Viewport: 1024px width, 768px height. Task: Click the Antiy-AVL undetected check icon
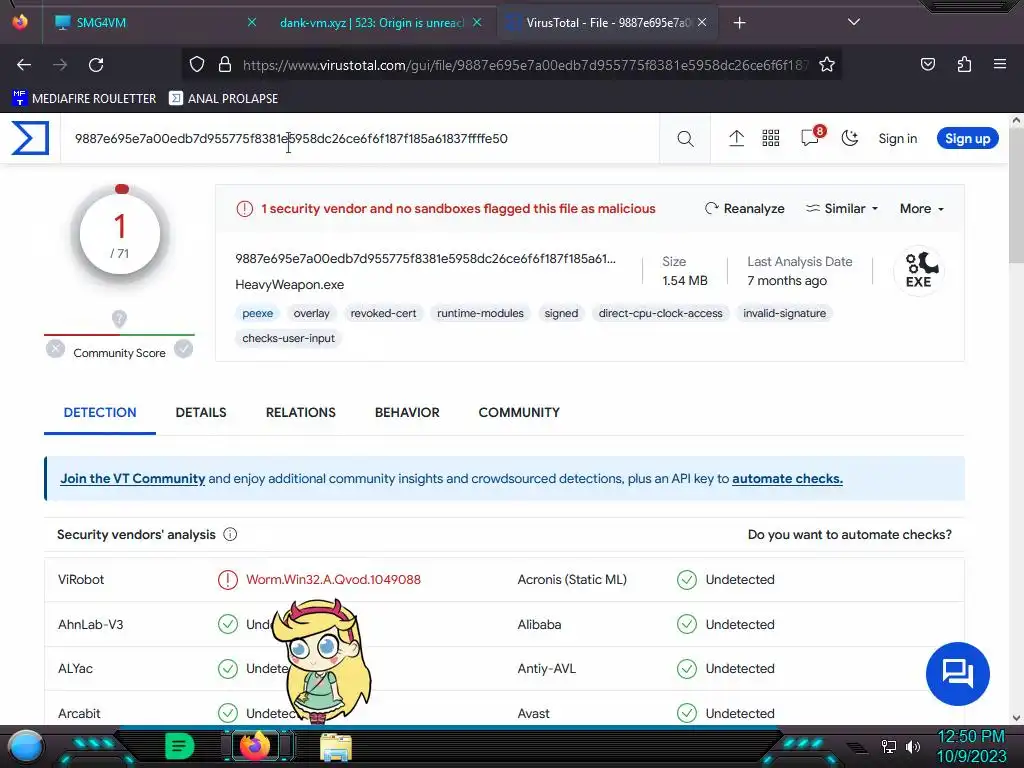tap(687, 669)
